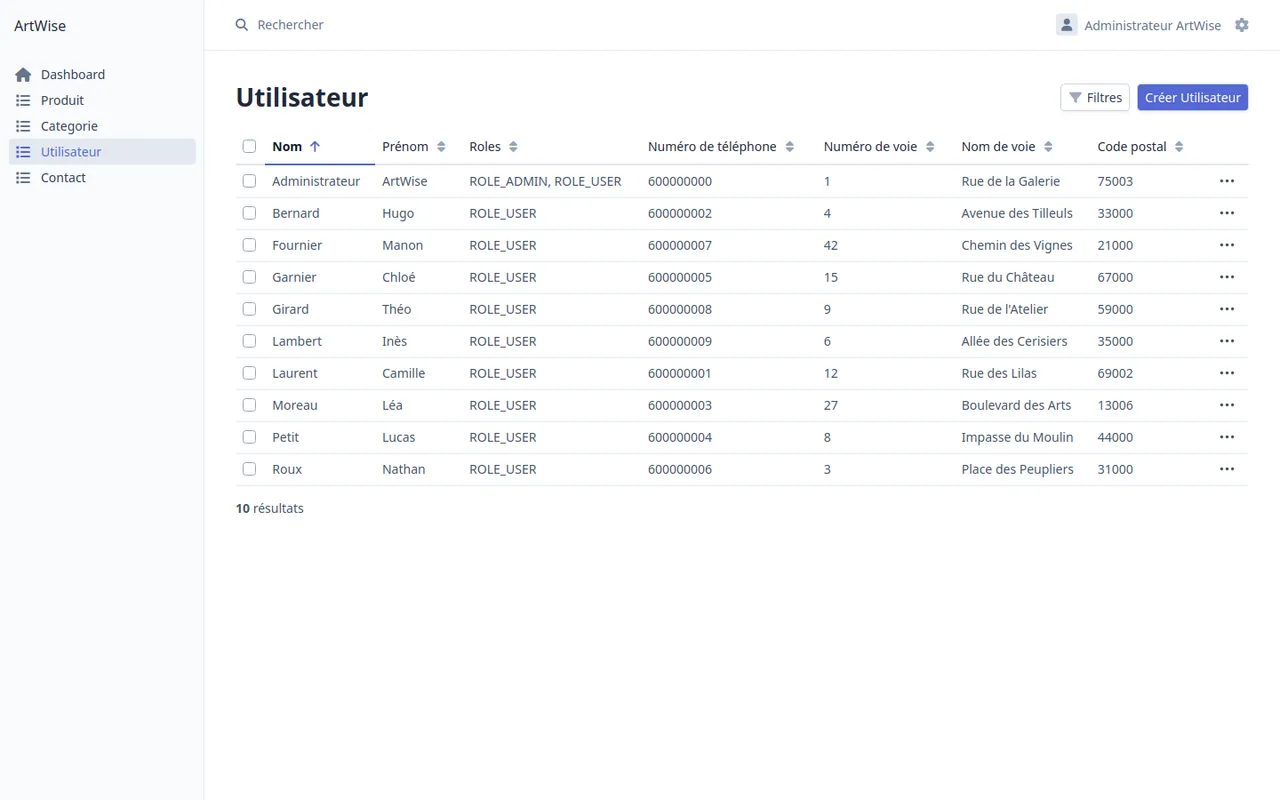Open the Contact section
Viewport: 1280px width, 800px height.
(x=102, y=178)
